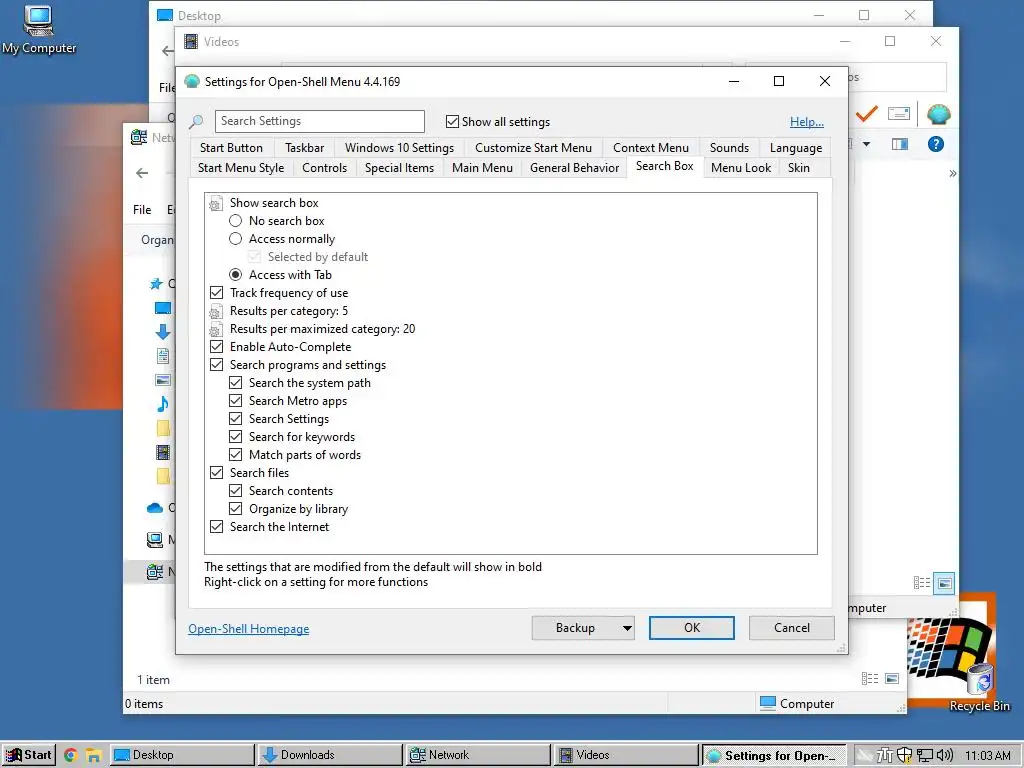Click the Cancel button
This screenshot has height=768, width=1024.
[x=792, y=628]
